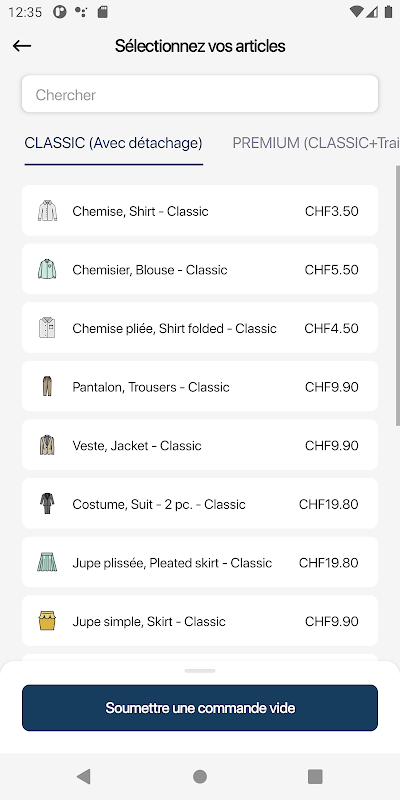Go back using the header arrow
Viewport: 400px width, 800px height.
tap(22, 46)
